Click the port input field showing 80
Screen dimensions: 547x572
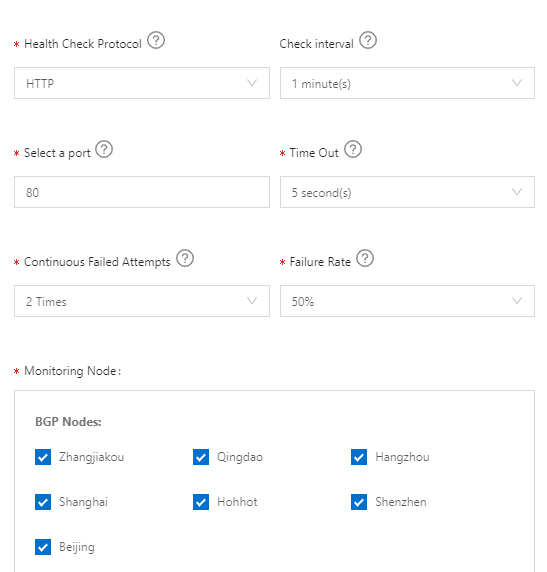(x=142, y=192)
